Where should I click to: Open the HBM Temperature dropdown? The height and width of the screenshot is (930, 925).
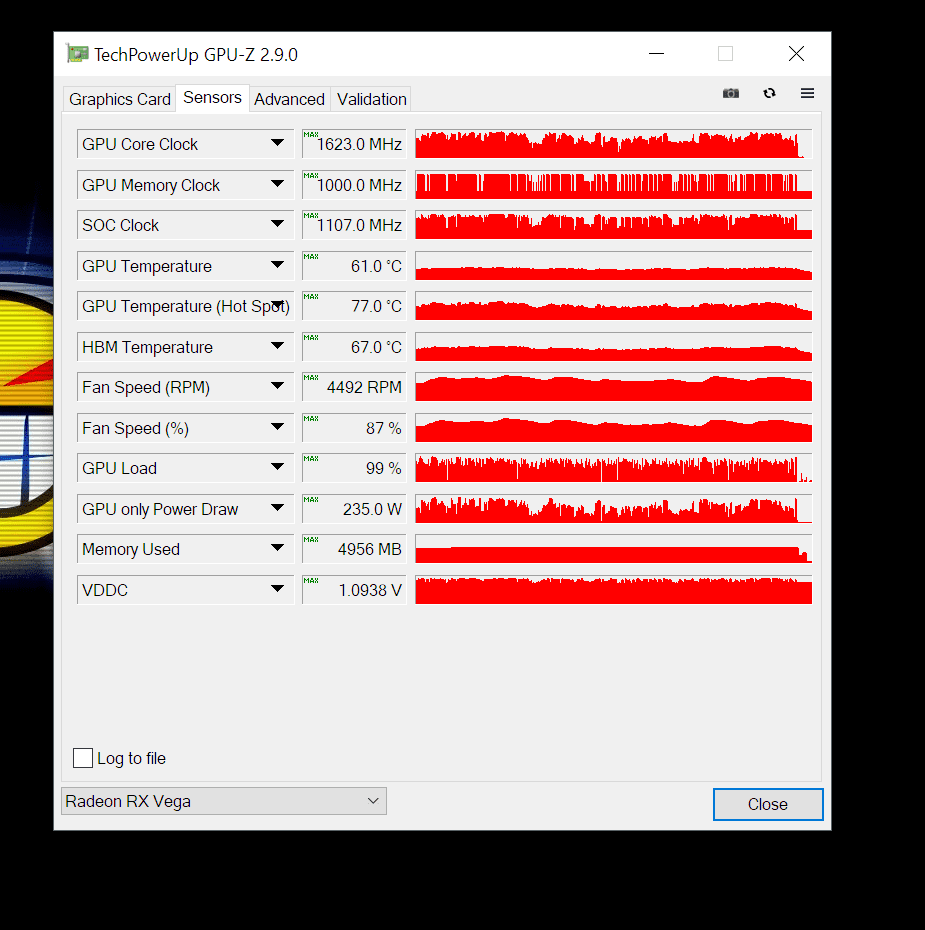pyautogui.click(x=277, y=346)
